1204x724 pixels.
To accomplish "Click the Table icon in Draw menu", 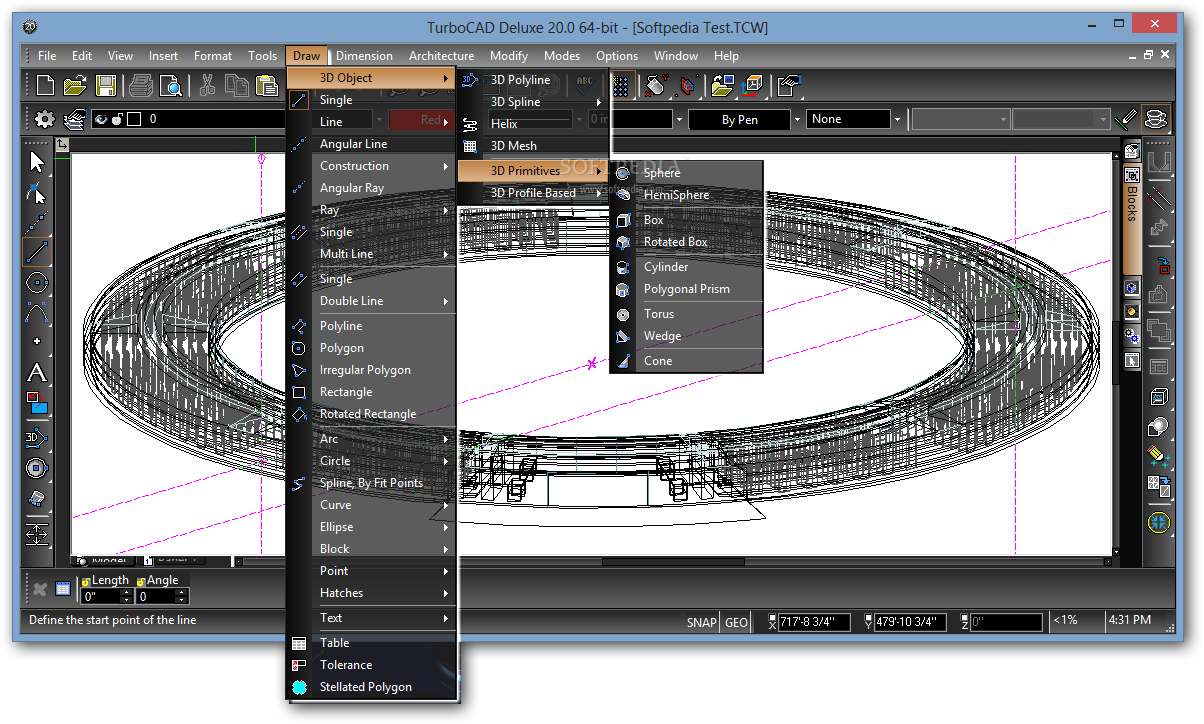I will pos(299,643).
